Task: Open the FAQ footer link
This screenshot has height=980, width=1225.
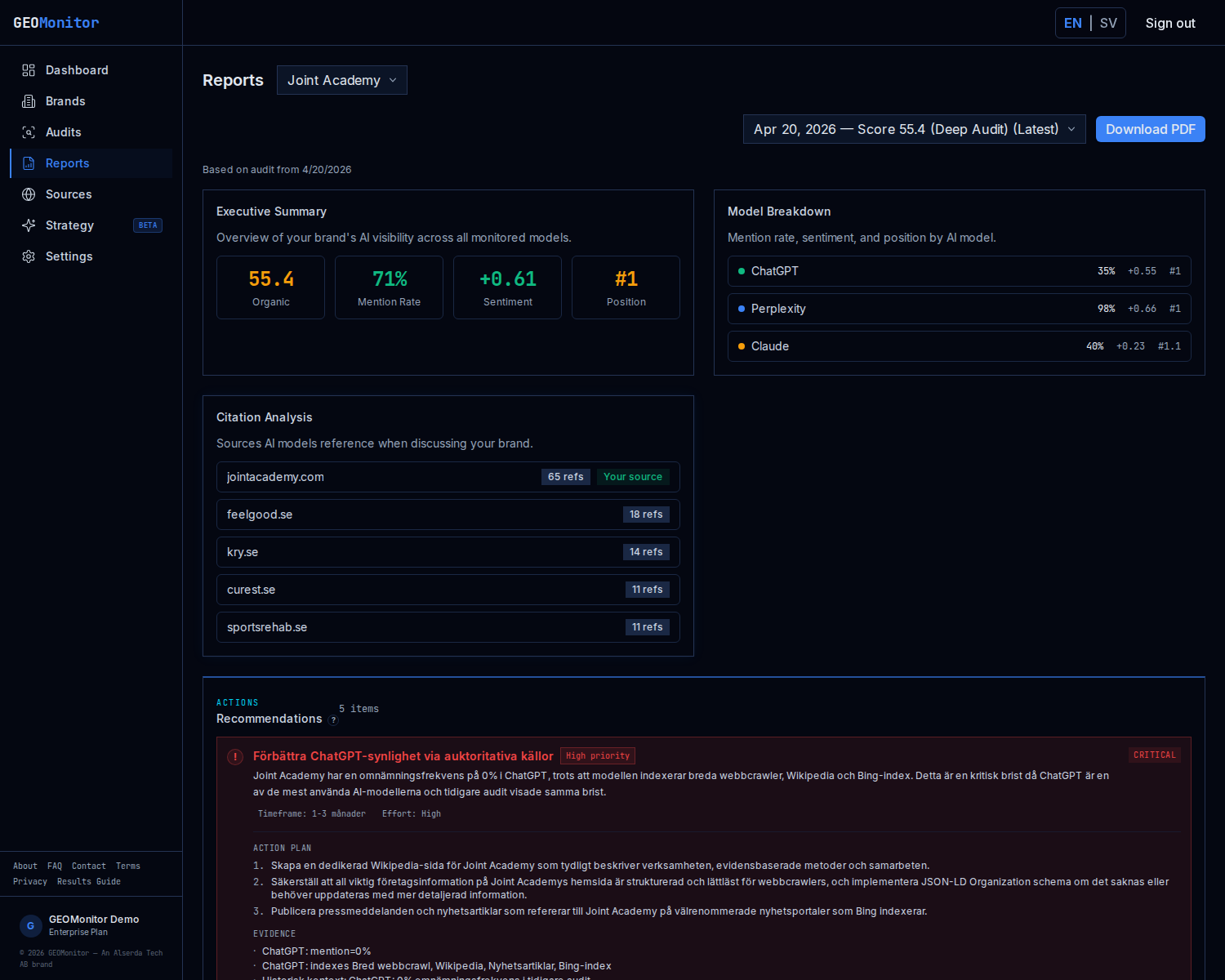Action: pos(55,866)
